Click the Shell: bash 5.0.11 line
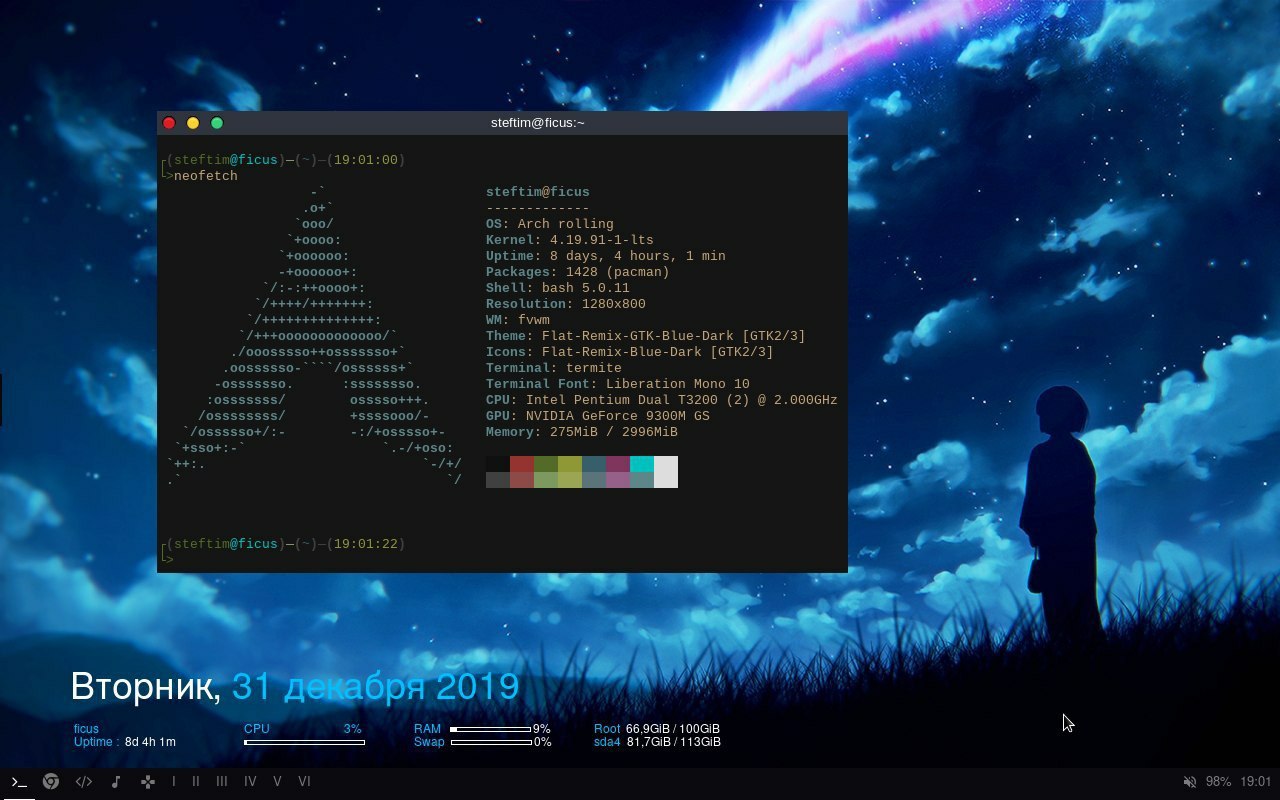The image size is (1280, 800). (558, 288)
